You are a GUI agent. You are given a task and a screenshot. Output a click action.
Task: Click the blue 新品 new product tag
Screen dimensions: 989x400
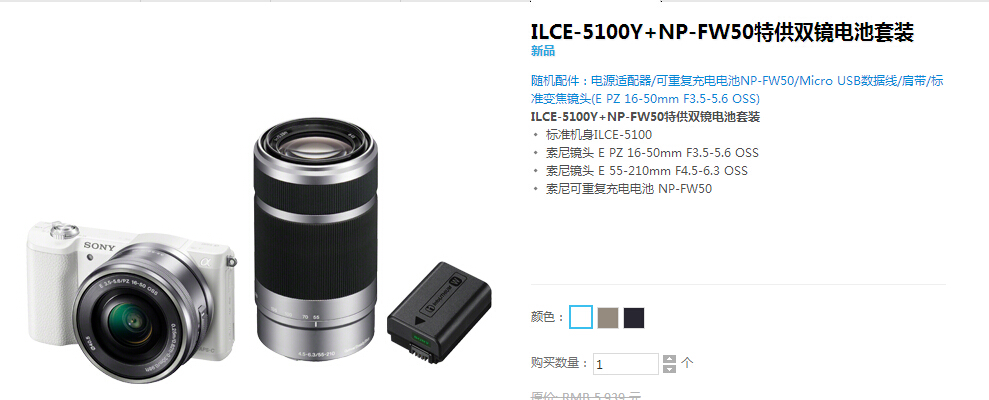tap(542, 51)
